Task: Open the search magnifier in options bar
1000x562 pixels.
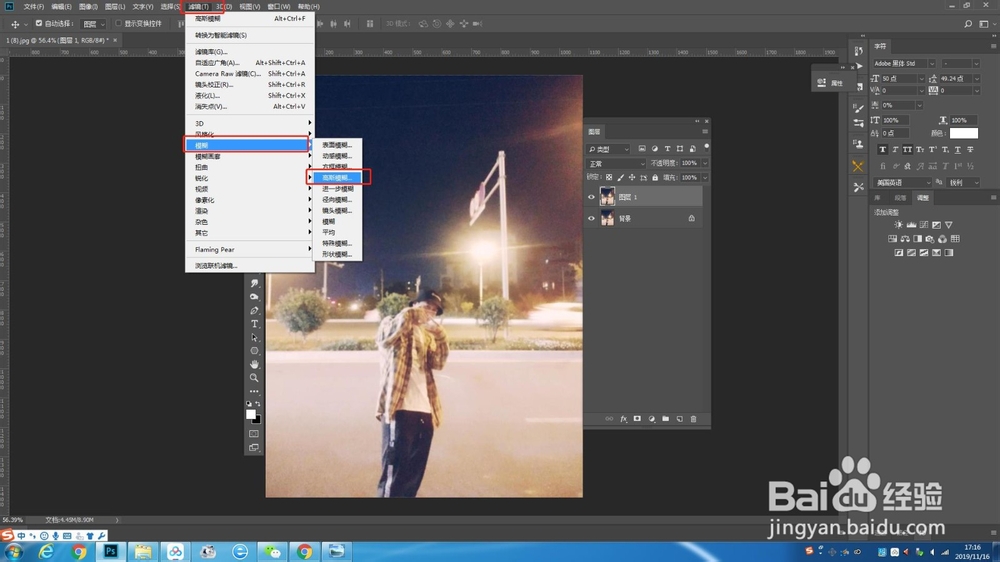Action: click(968, 24)
